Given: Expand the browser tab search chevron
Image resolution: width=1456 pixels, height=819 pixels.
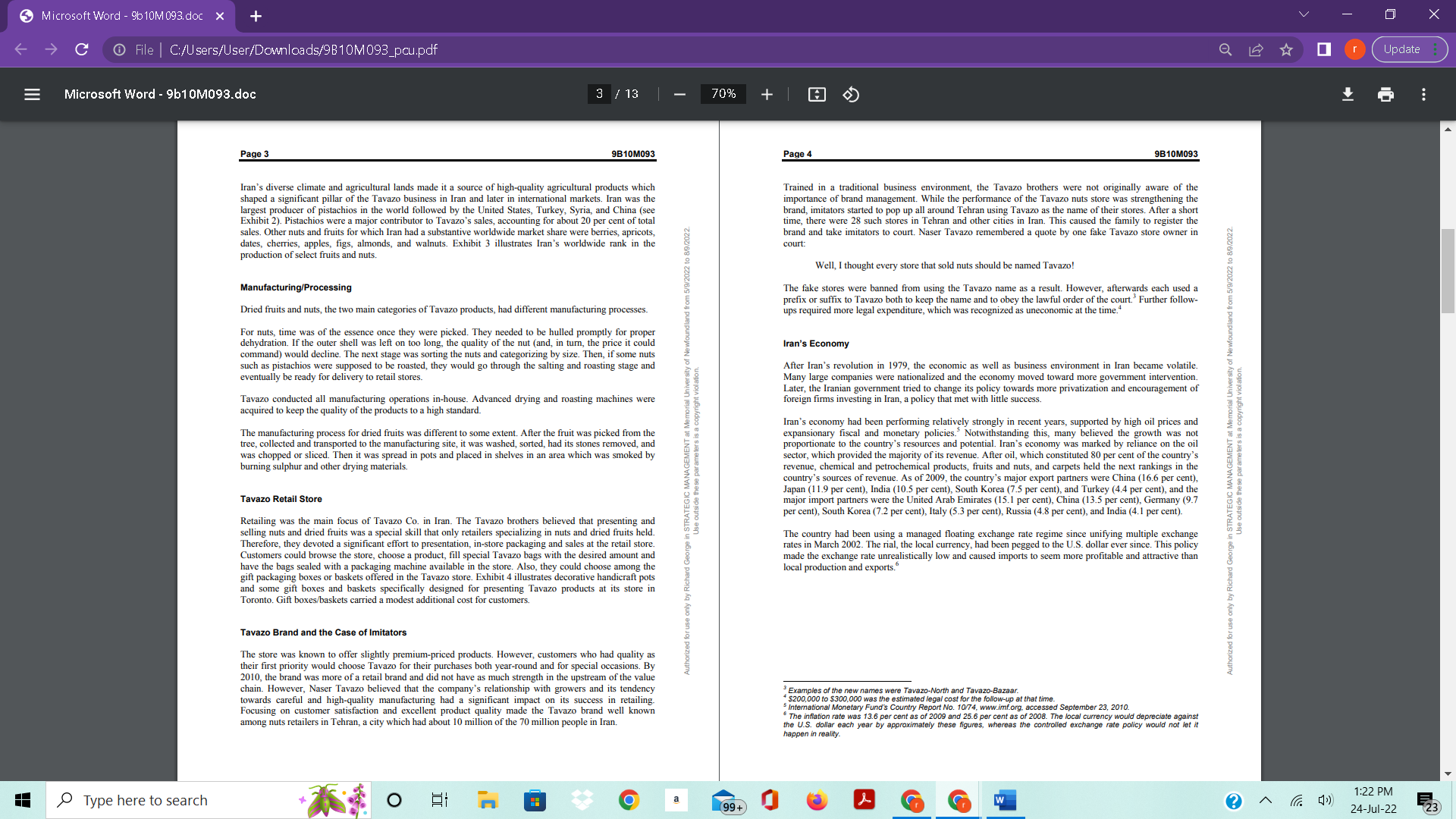Looking at the screenshot, I should tap(1303, 14).
